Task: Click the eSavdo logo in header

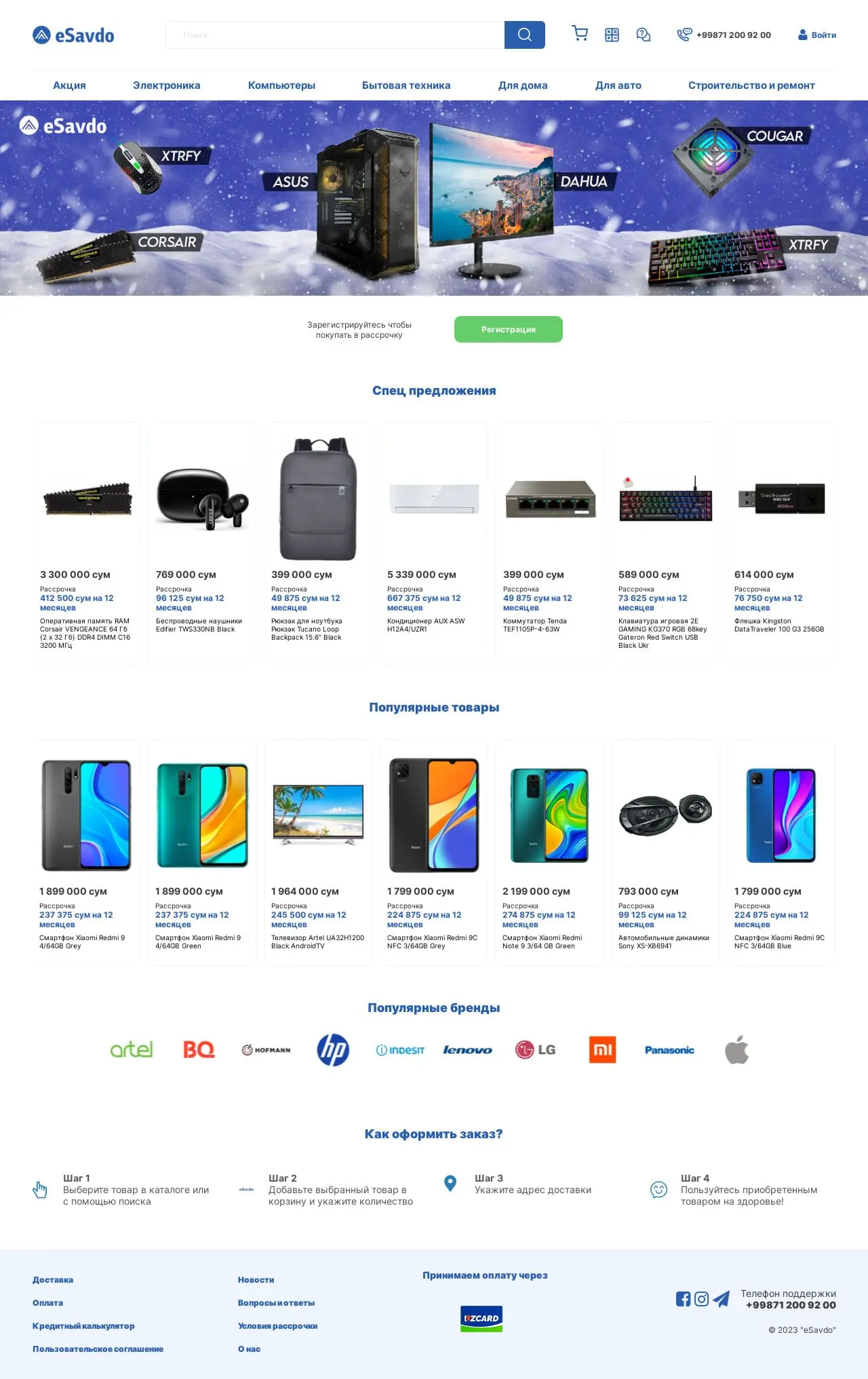Action: [73, 35]
